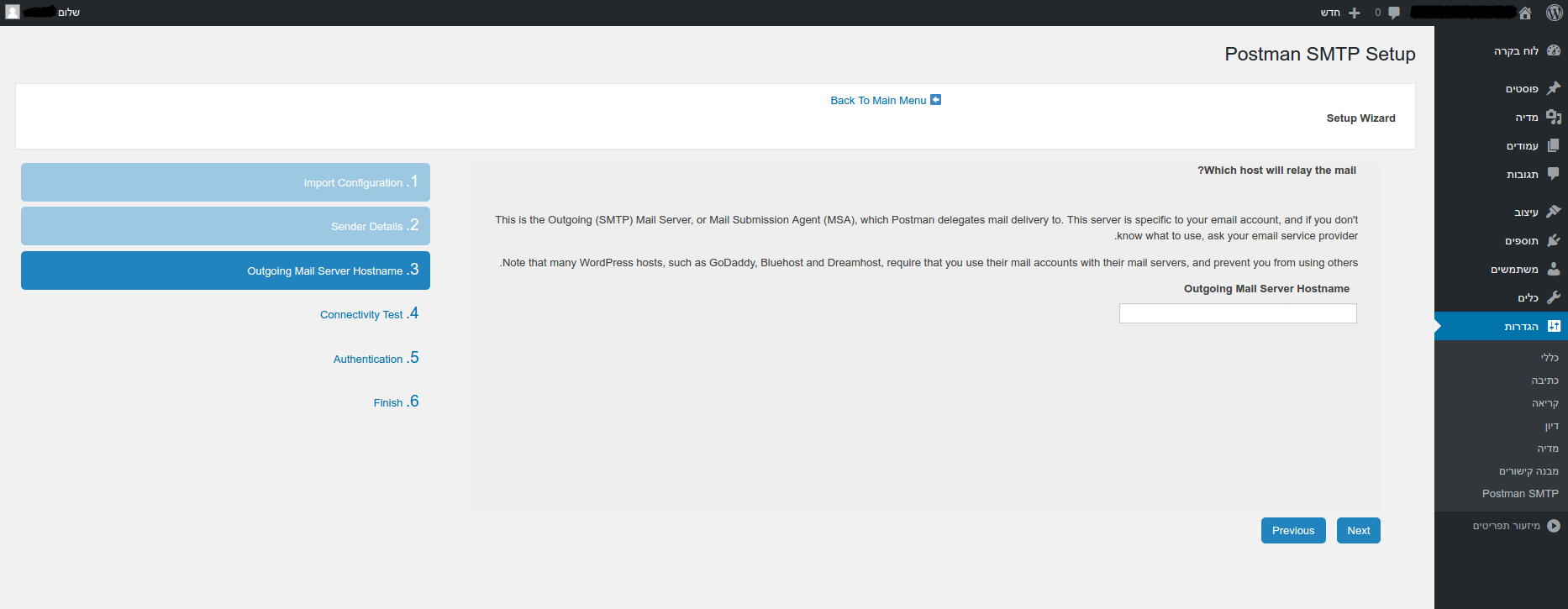Open the tools wrench icon

(1553, 297)
